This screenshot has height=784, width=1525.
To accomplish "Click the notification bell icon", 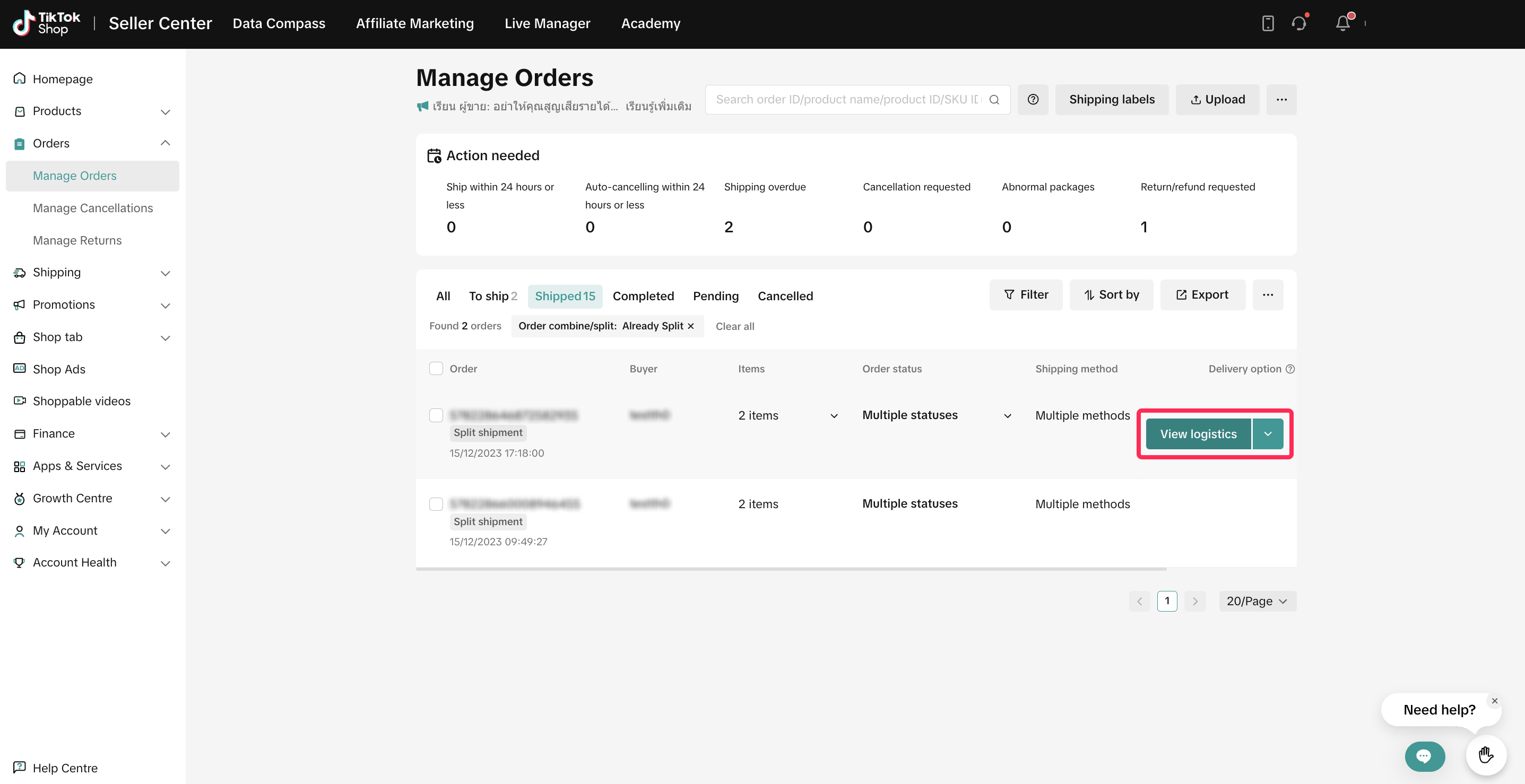I will (x=1342, y=23).
